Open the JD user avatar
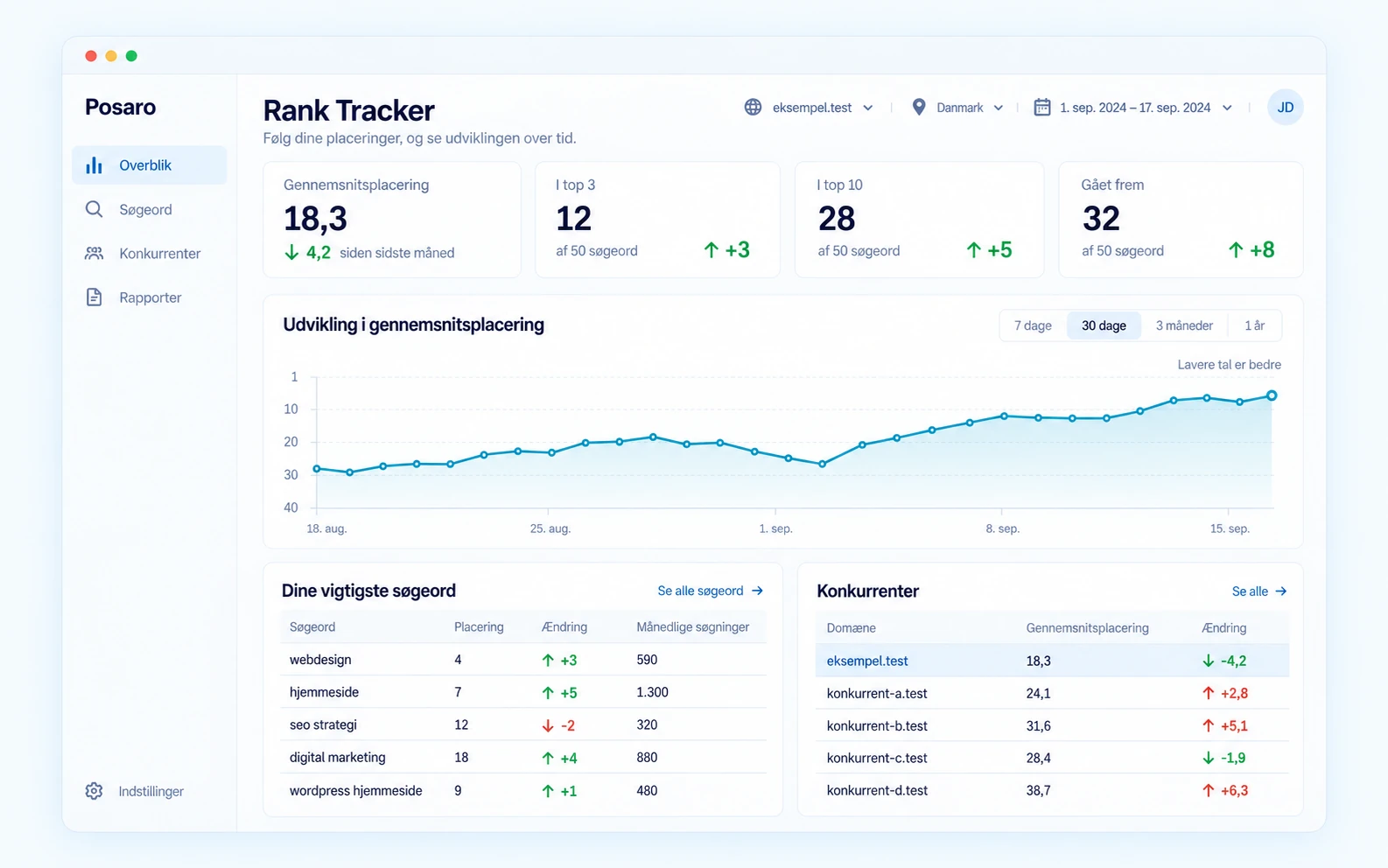Viewport: 1388px width, 868px height. point(1285,107)
